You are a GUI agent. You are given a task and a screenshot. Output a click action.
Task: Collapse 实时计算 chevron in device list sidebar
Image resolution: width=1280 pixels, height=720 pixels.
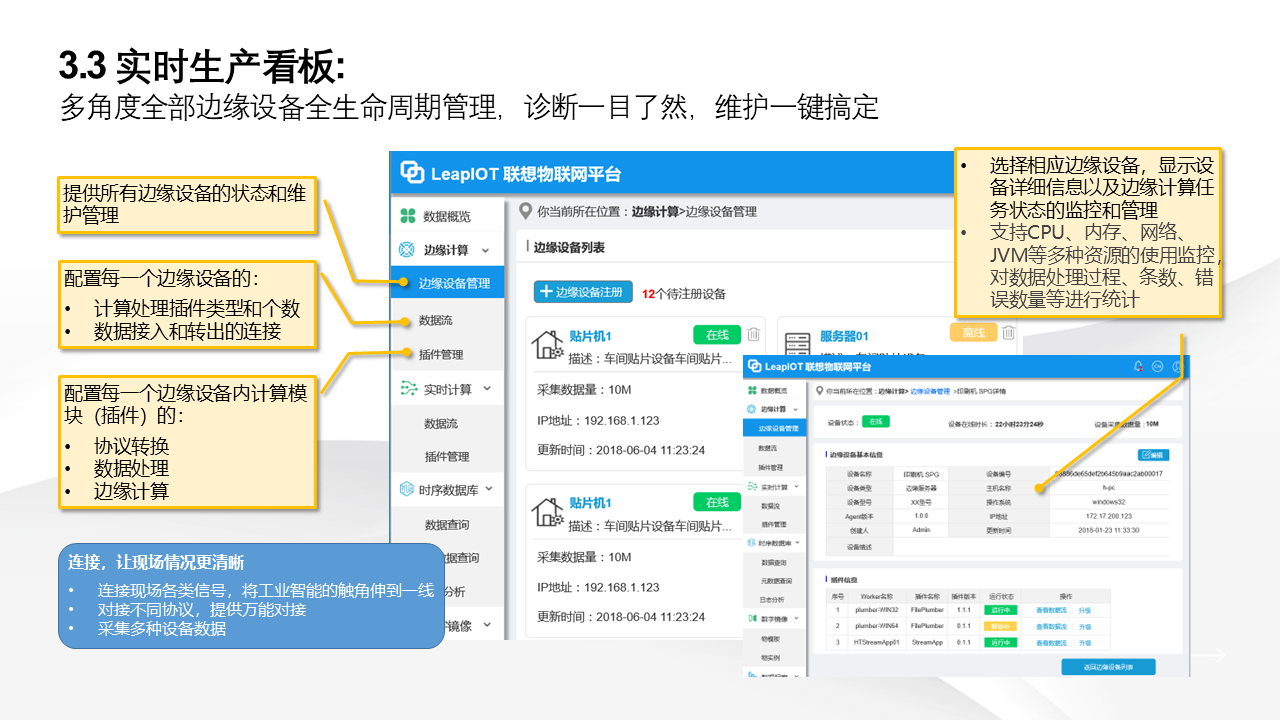[x=488, y=388]
